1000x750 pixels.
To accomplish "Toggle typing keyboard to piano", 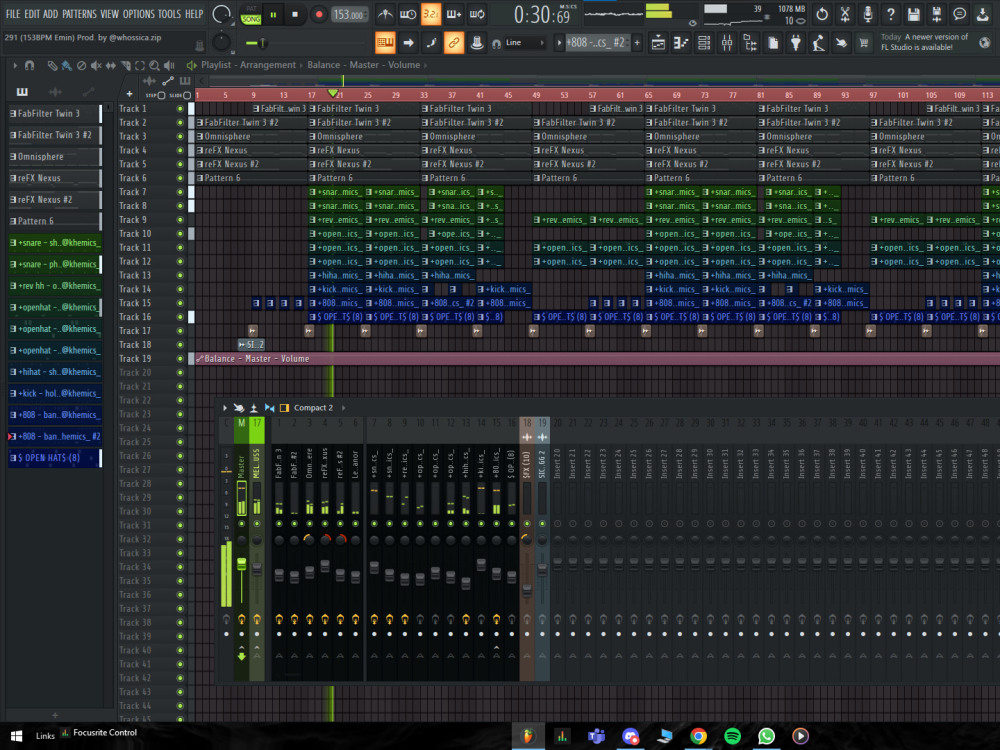I will [x=385, y=43].
